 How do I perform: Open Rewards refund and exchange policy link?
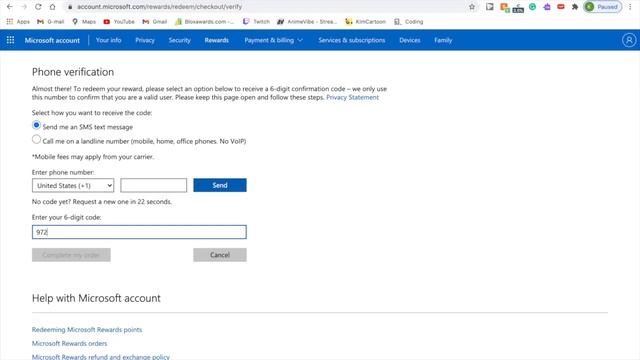coord(101,357)
